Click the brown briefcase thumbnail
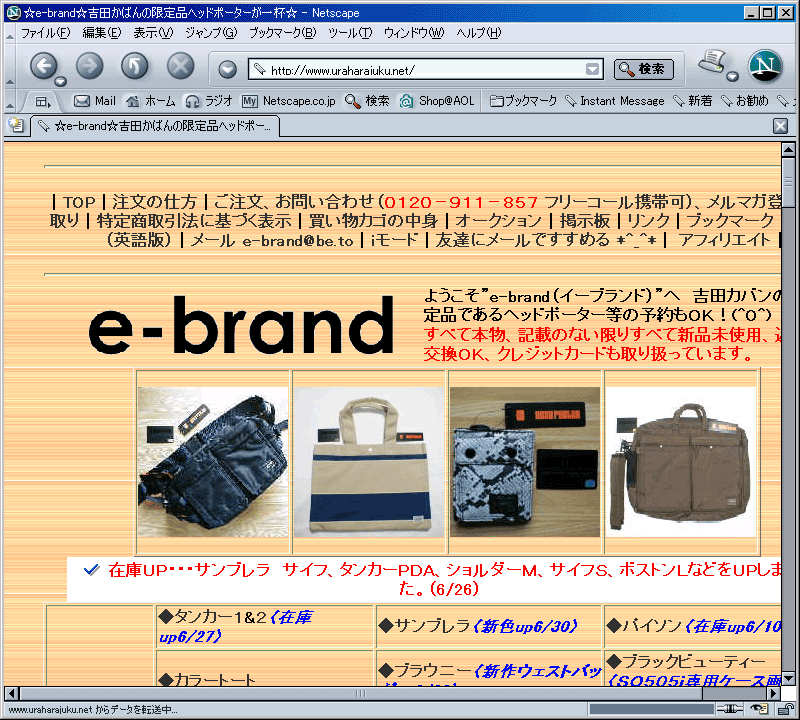This screenshot has width=800, height=720. pos(683,462)
